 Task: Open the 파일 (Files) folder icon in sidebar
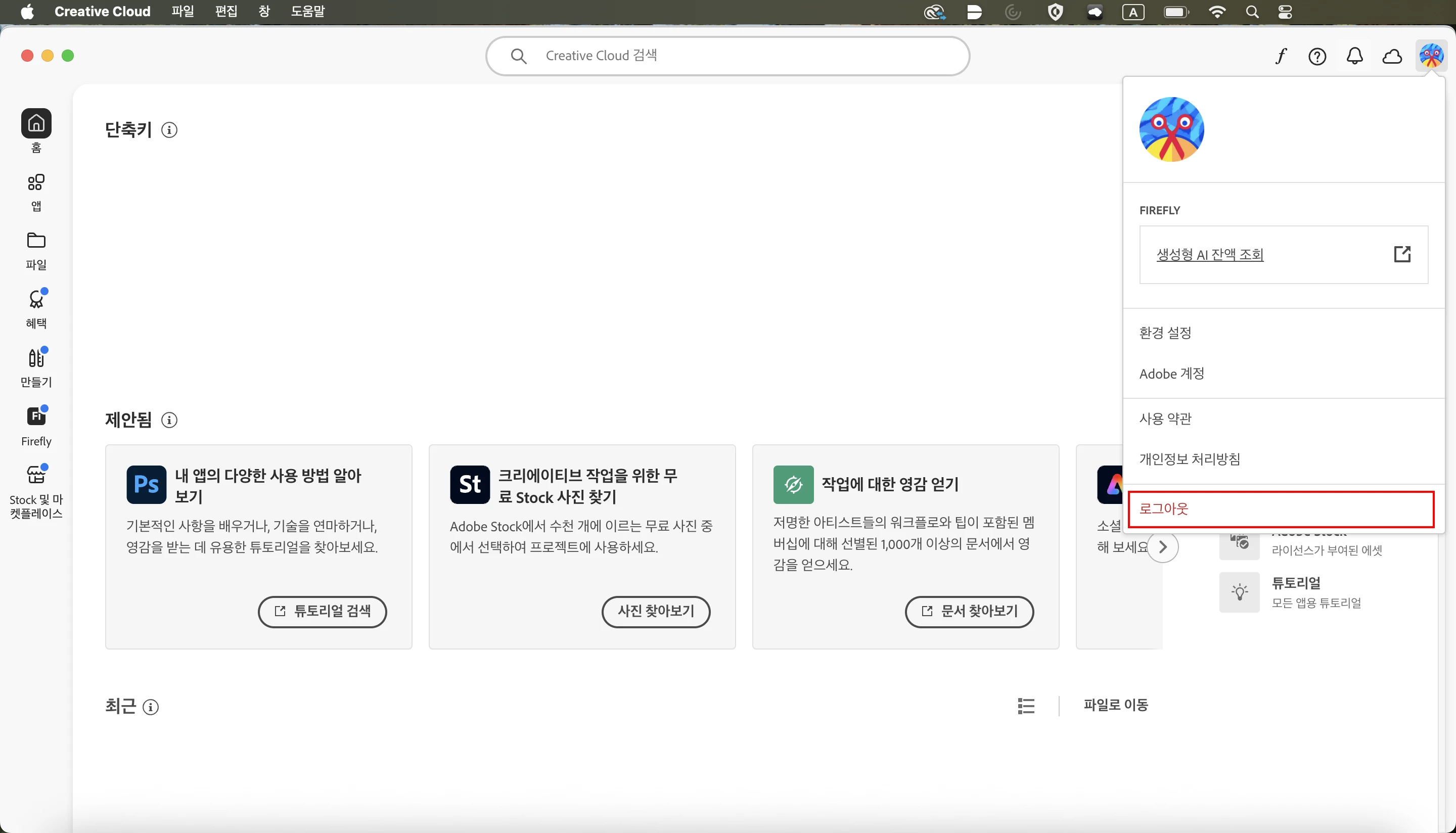point(36,241)
